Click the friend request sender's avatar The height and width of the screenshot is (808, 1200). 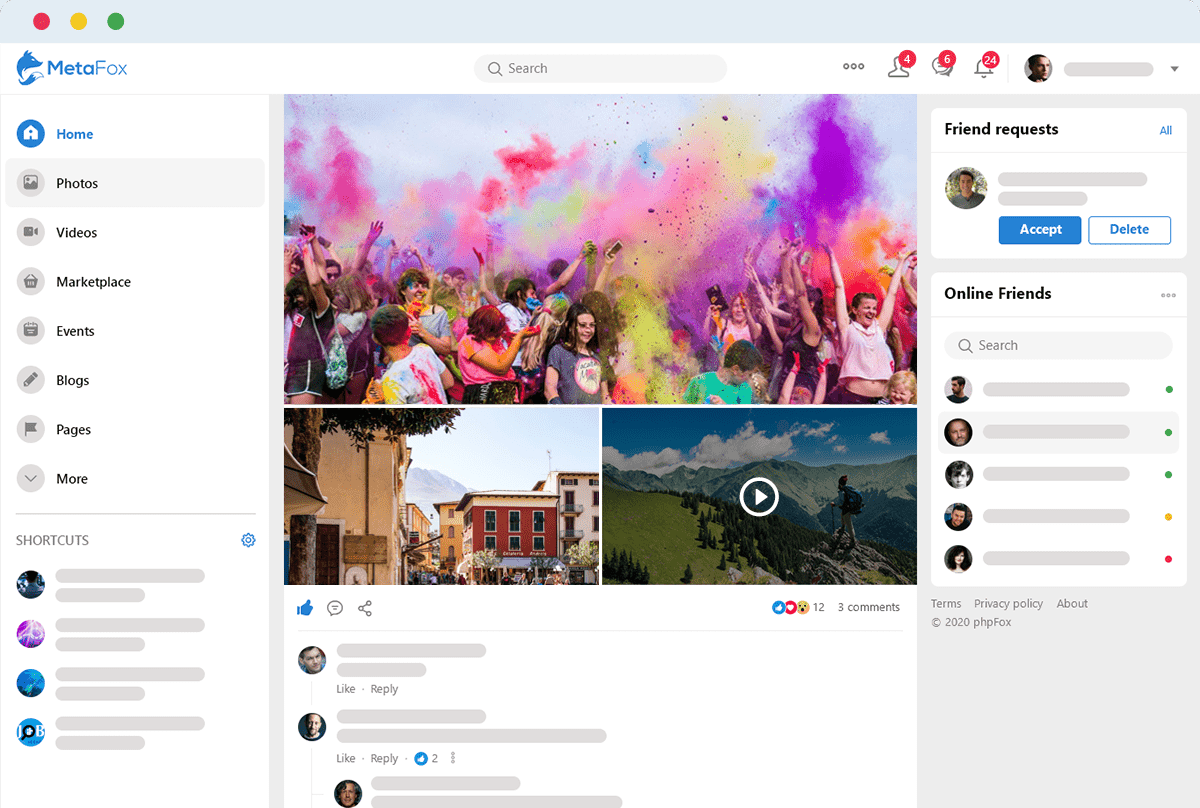click(966, 188)
